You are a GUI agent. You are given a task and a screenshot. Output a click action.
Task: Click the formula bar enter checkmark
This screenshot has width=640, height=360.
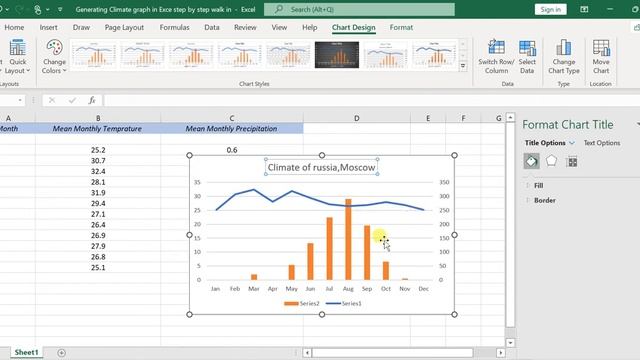(72, 100)
